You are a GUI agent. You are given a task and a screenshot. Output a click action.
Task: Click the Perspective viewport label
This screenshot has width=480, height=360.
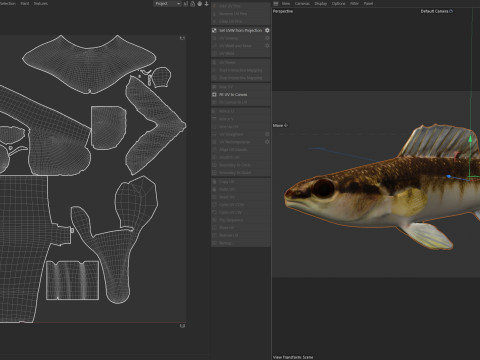click(x=283, y=11)
